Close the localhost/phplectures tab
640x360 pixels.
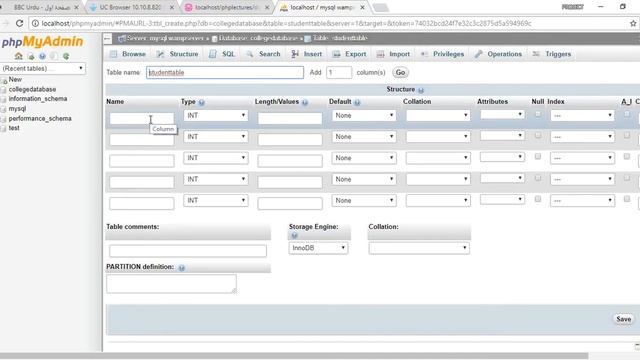[267, 7]
